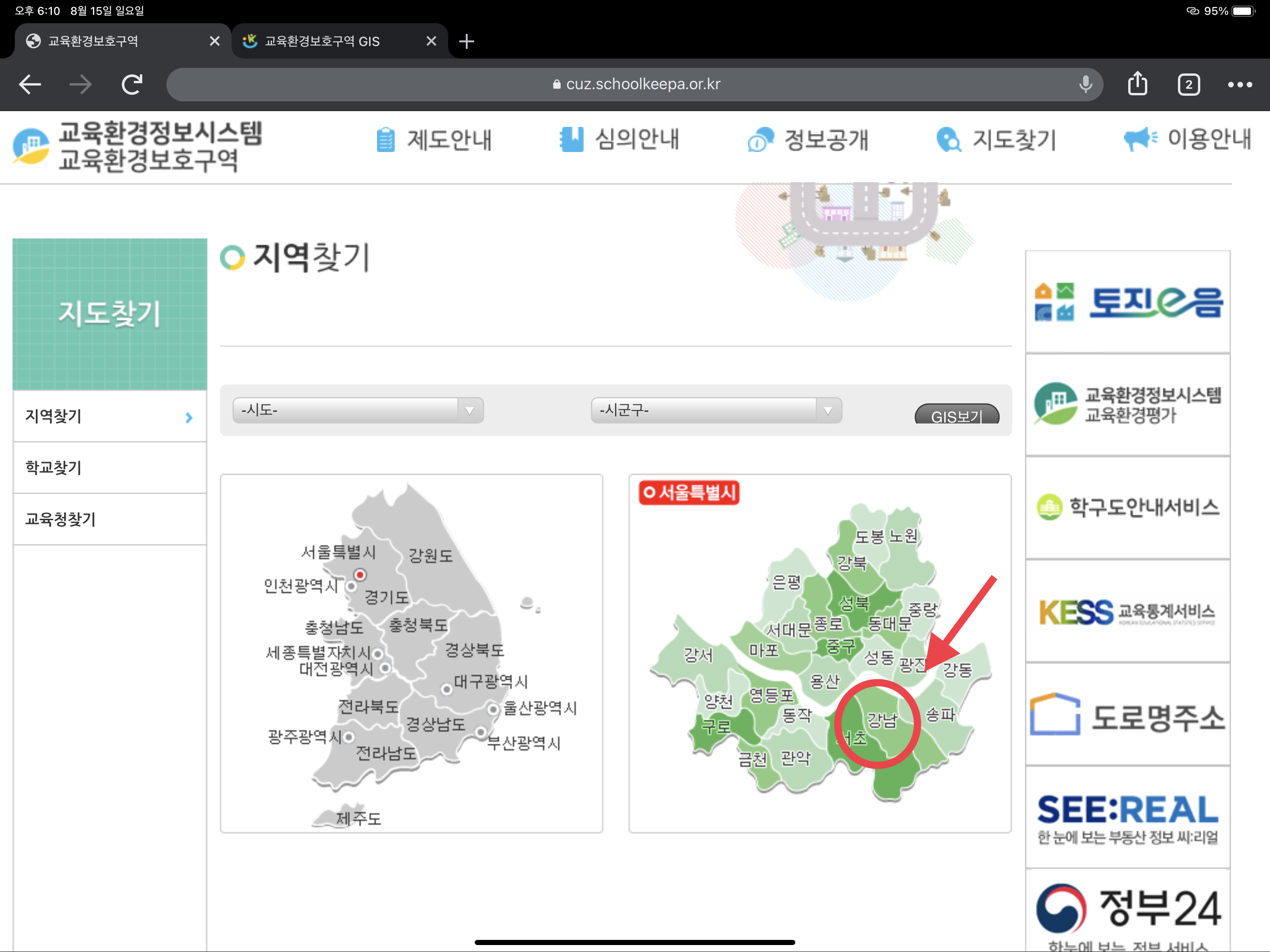This screenshot has width=1270, height=952.
Task: Open the 시군구 dropdown
Action: pos(716,410)
